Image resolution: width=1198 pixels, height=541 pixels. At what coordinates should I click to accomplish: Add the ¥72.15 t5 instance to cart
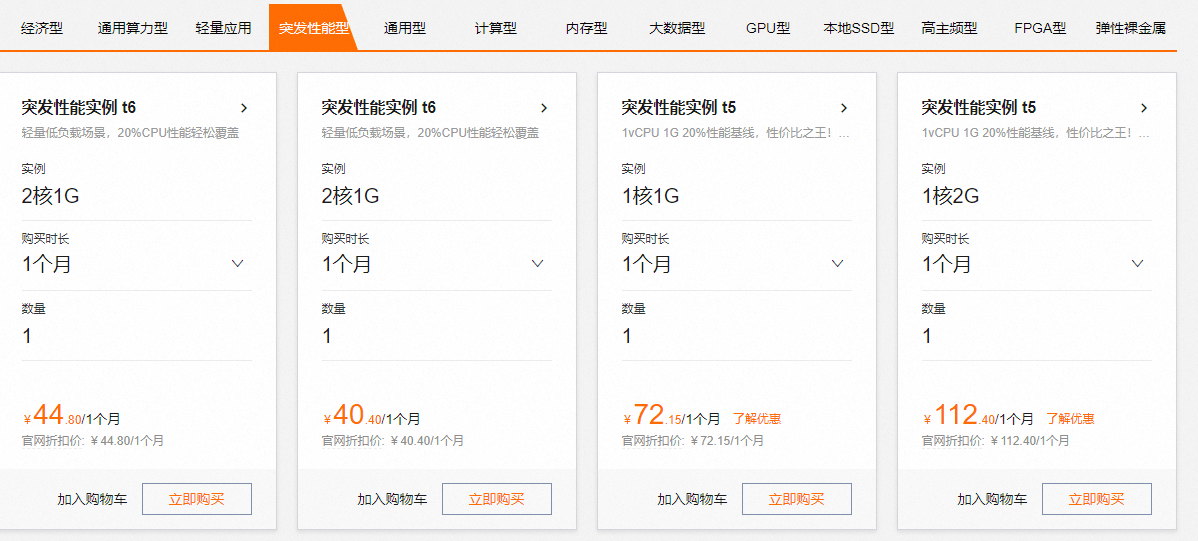692,499
